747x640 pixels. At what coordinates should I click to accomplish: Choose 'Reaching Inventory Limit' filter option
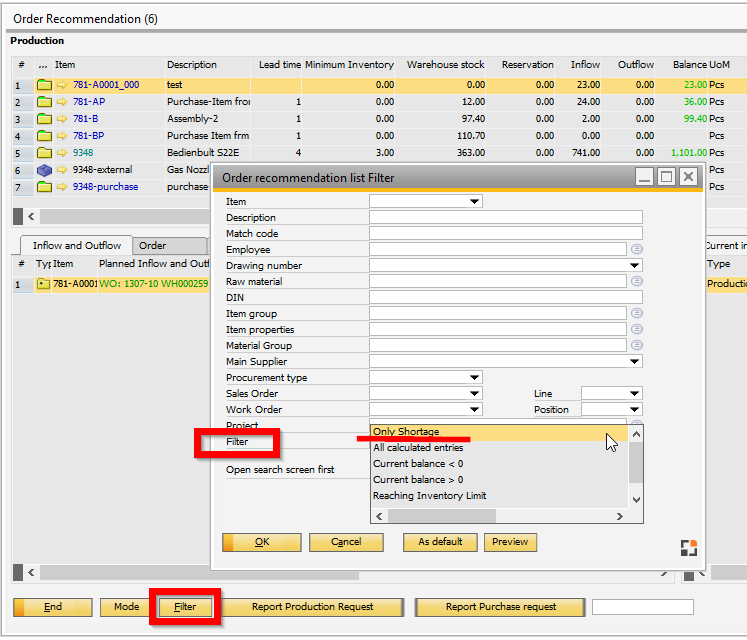click(430, 496)
